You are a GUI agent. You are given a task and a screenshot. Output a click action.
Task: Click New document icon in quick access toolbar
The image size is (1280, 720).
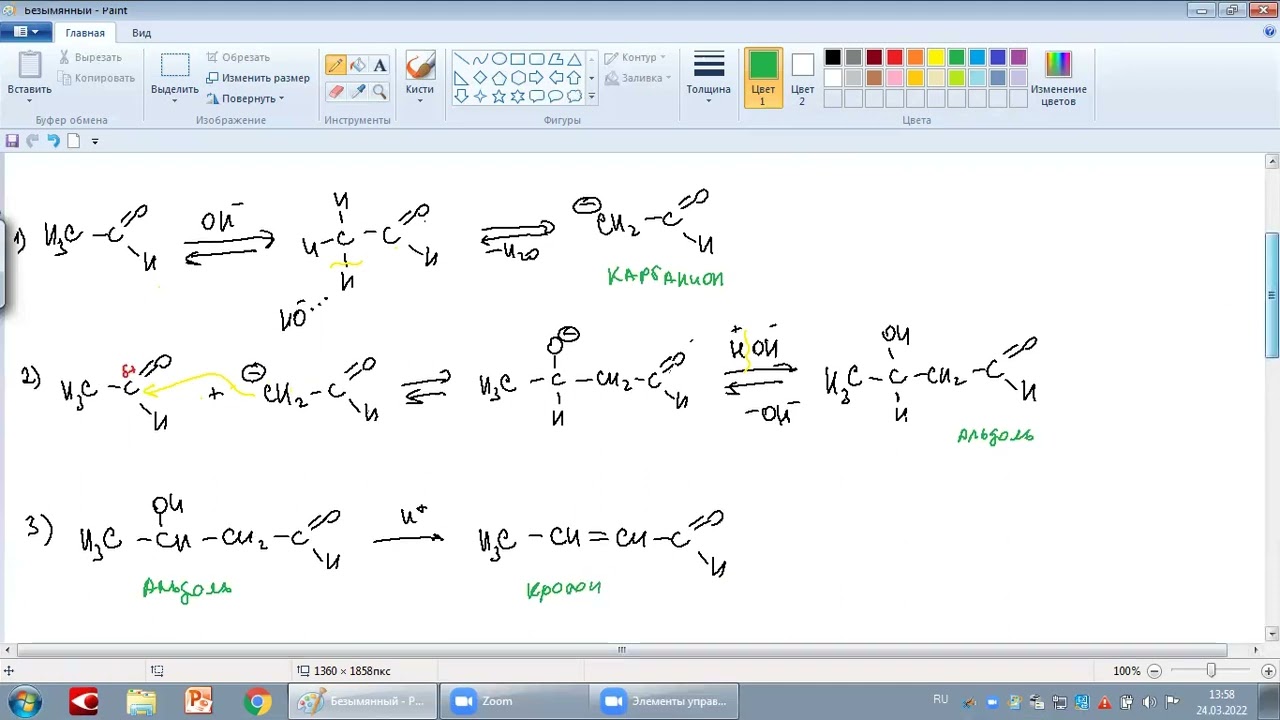coord(73,141)
